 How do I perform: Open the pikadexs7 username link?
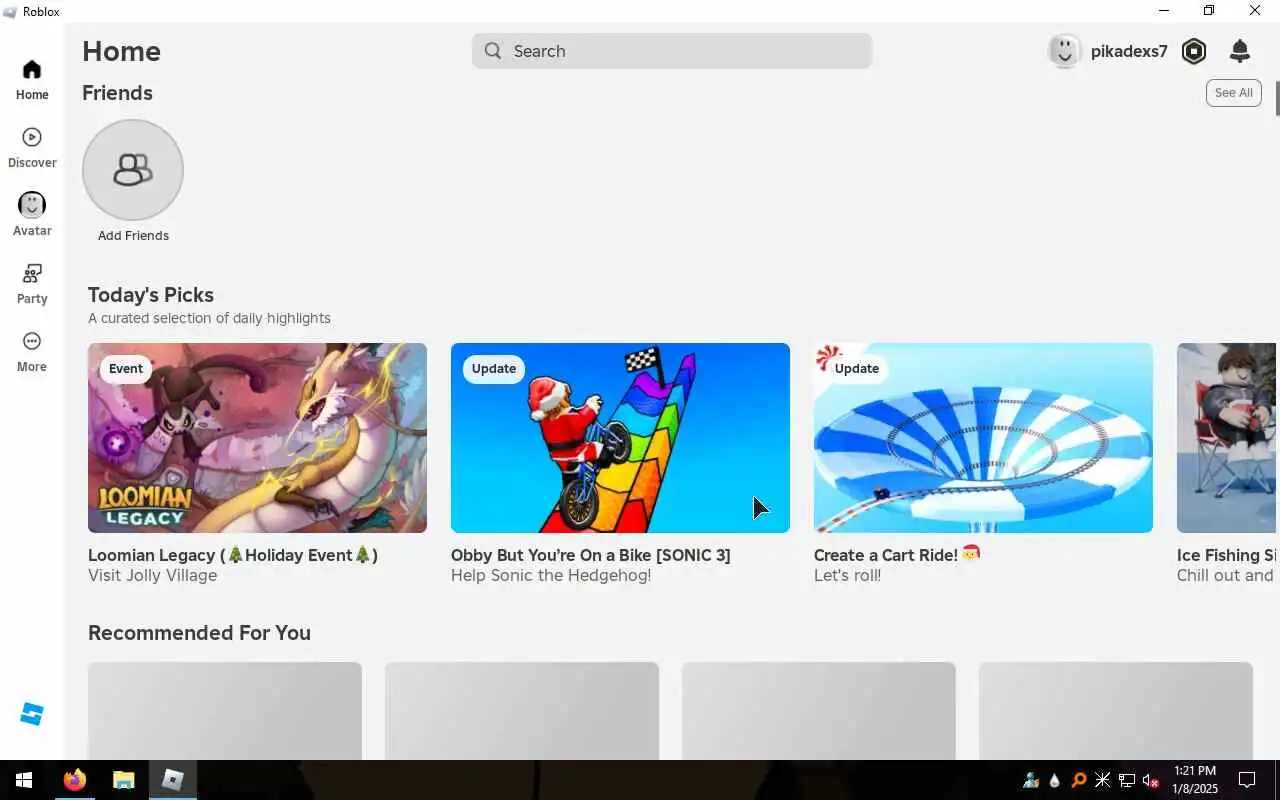1129,51
